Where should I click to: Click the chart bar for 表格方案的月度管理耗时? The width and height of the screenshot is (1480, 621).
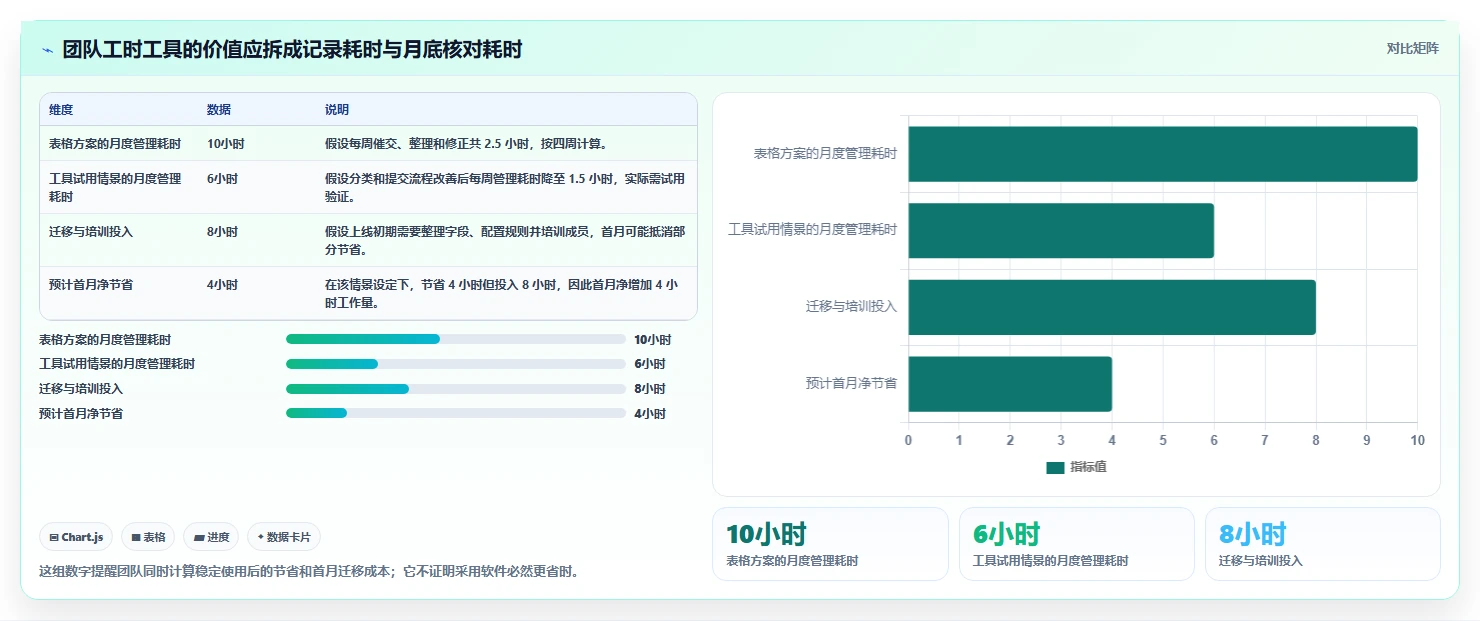1162,154
